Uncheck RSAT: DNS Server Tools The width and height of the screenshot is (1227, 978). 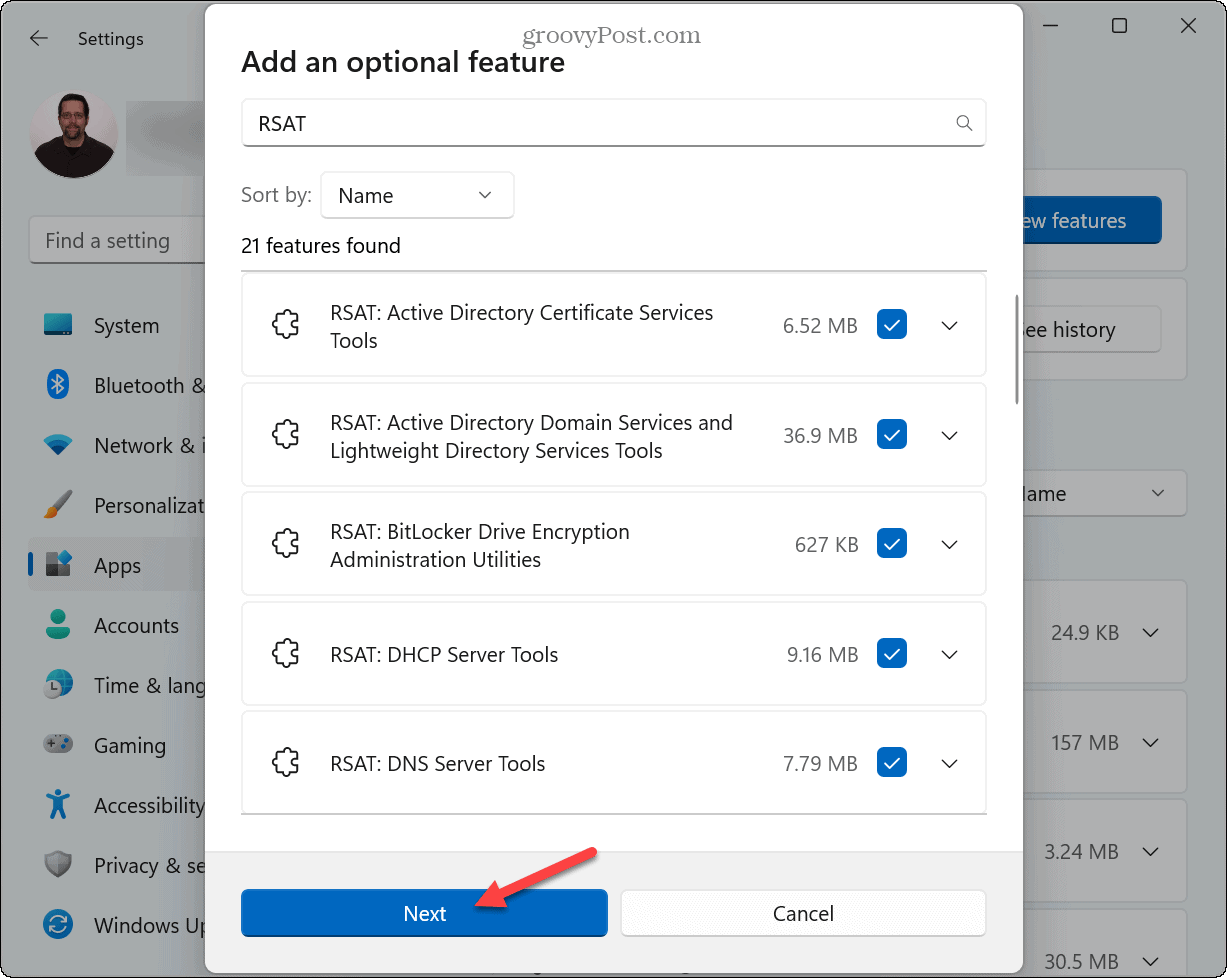891,762
